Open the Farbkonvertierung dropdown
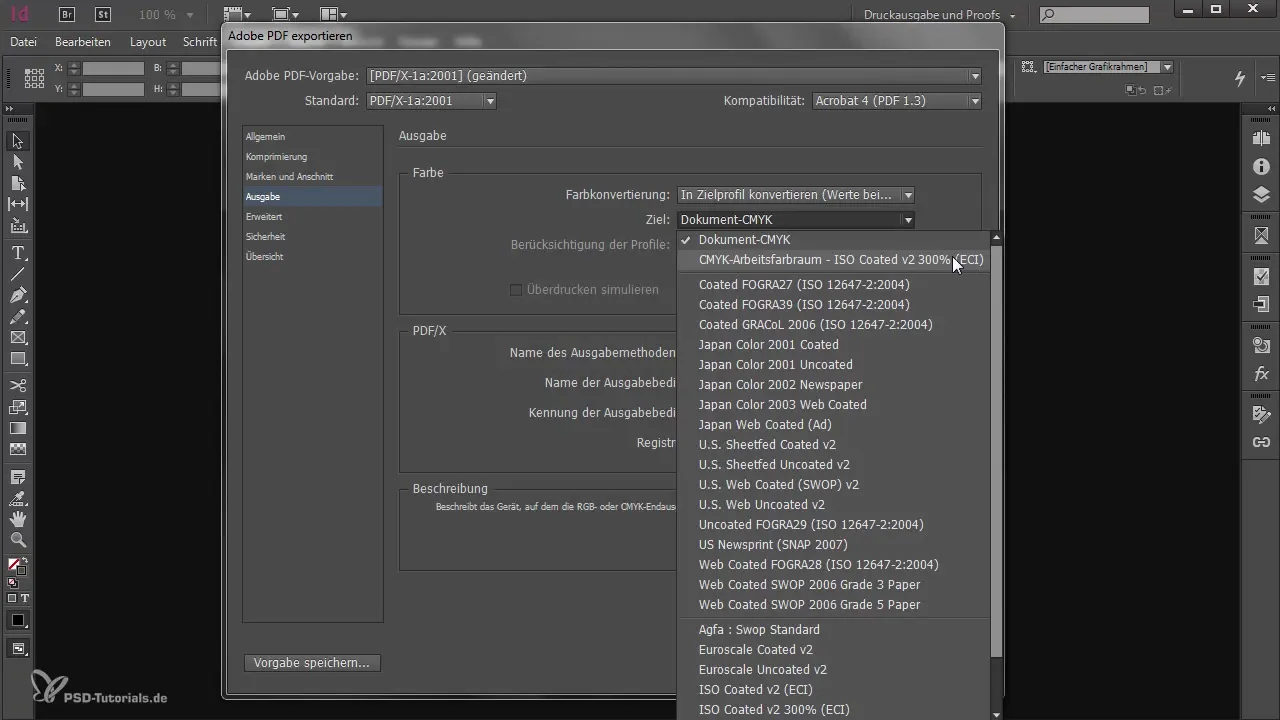The image size is (1280, 720). tap(795, 195)
